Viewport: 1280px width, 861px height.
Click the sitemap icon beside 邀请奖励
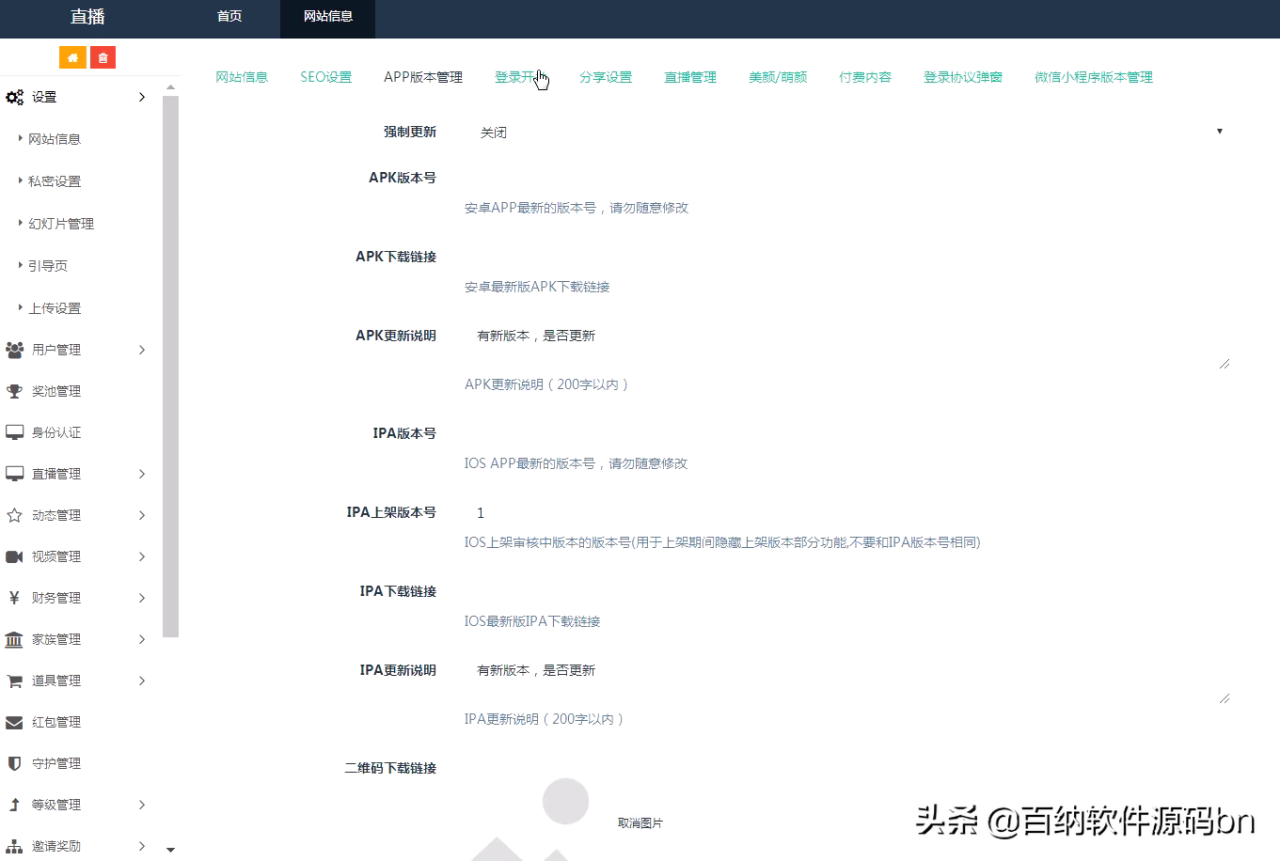[x=15, y=846]
